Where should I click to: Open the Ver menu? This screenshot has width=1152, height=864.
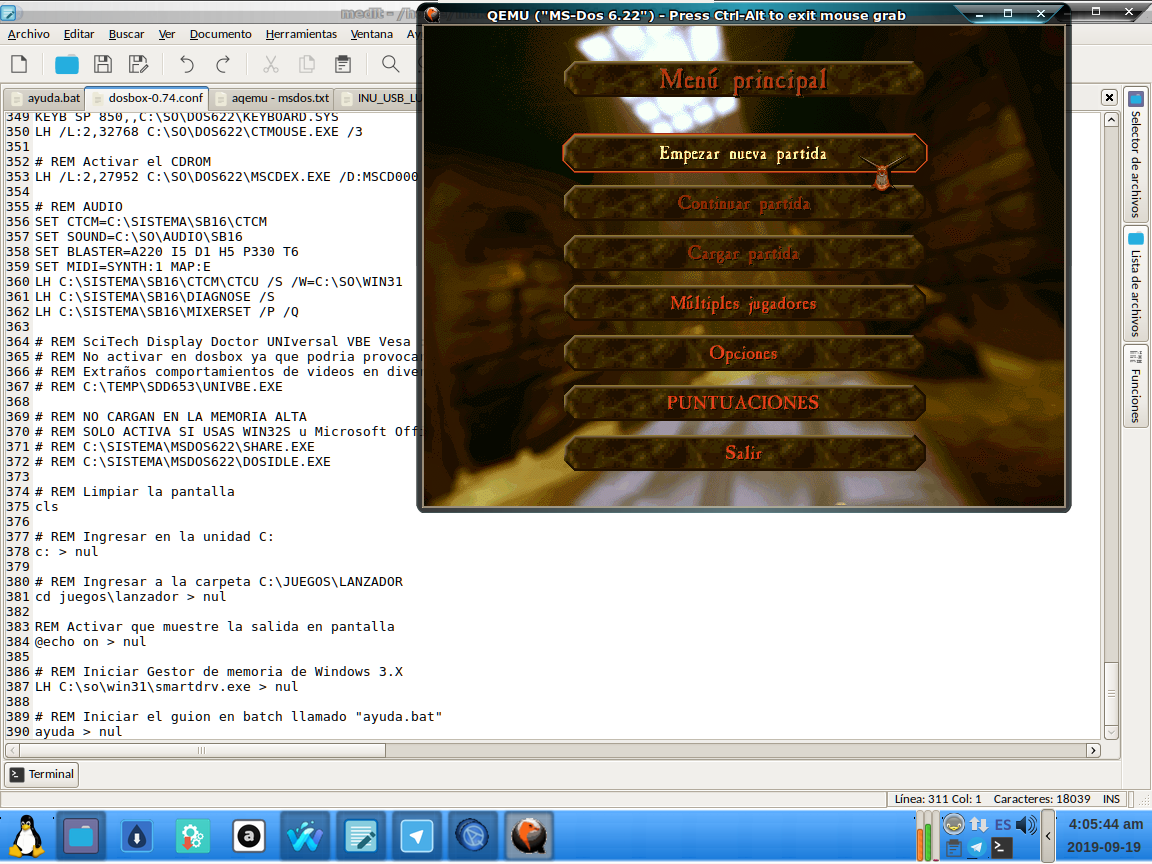tap(167, 34)
